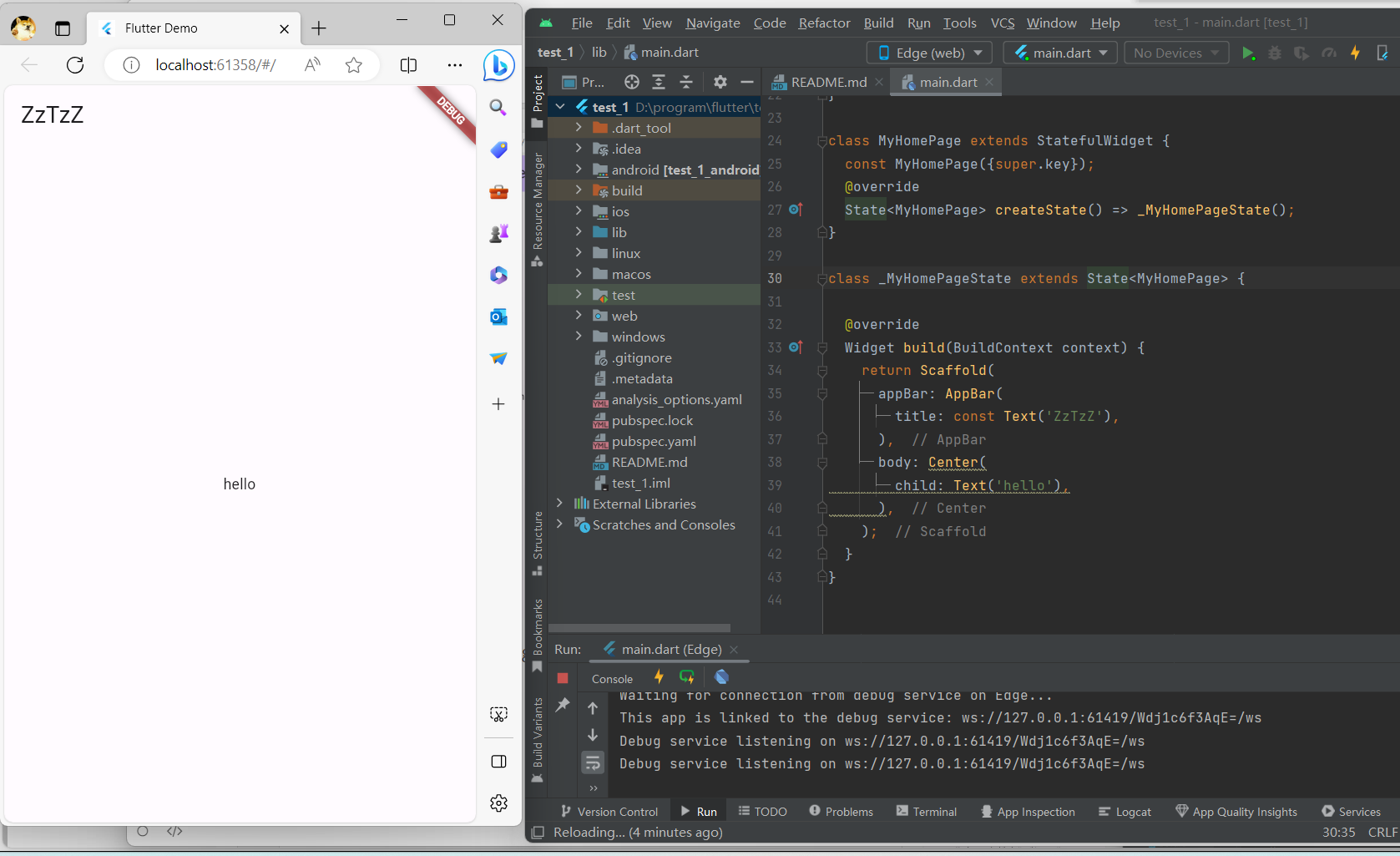
Task: Expand External Libraries node
Action: (560, 504)
